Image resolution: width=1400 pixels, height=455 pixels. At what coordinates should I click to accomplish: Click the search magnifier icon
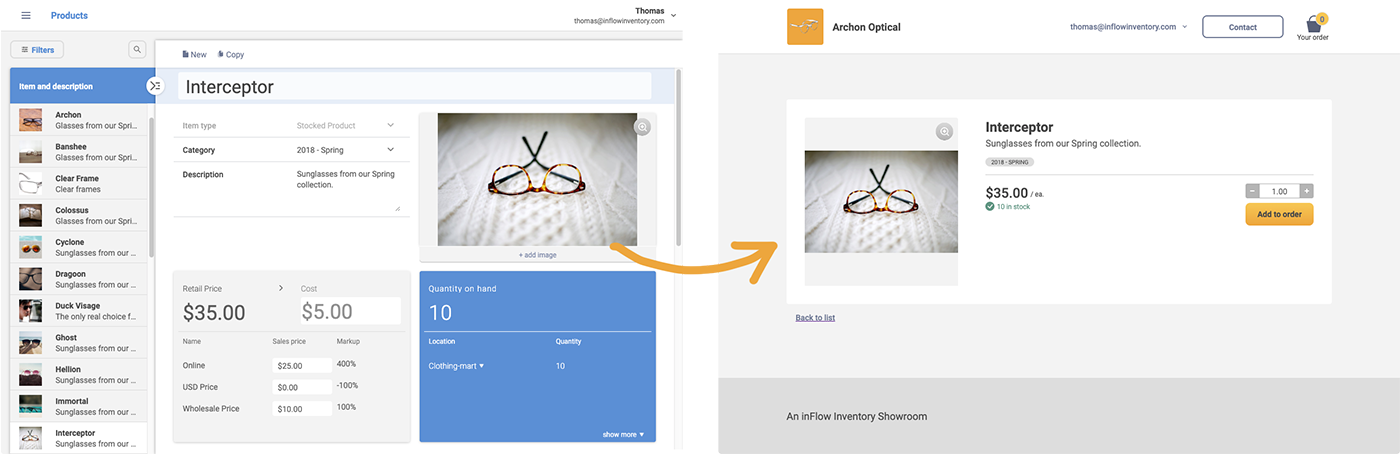click(137, 49)
